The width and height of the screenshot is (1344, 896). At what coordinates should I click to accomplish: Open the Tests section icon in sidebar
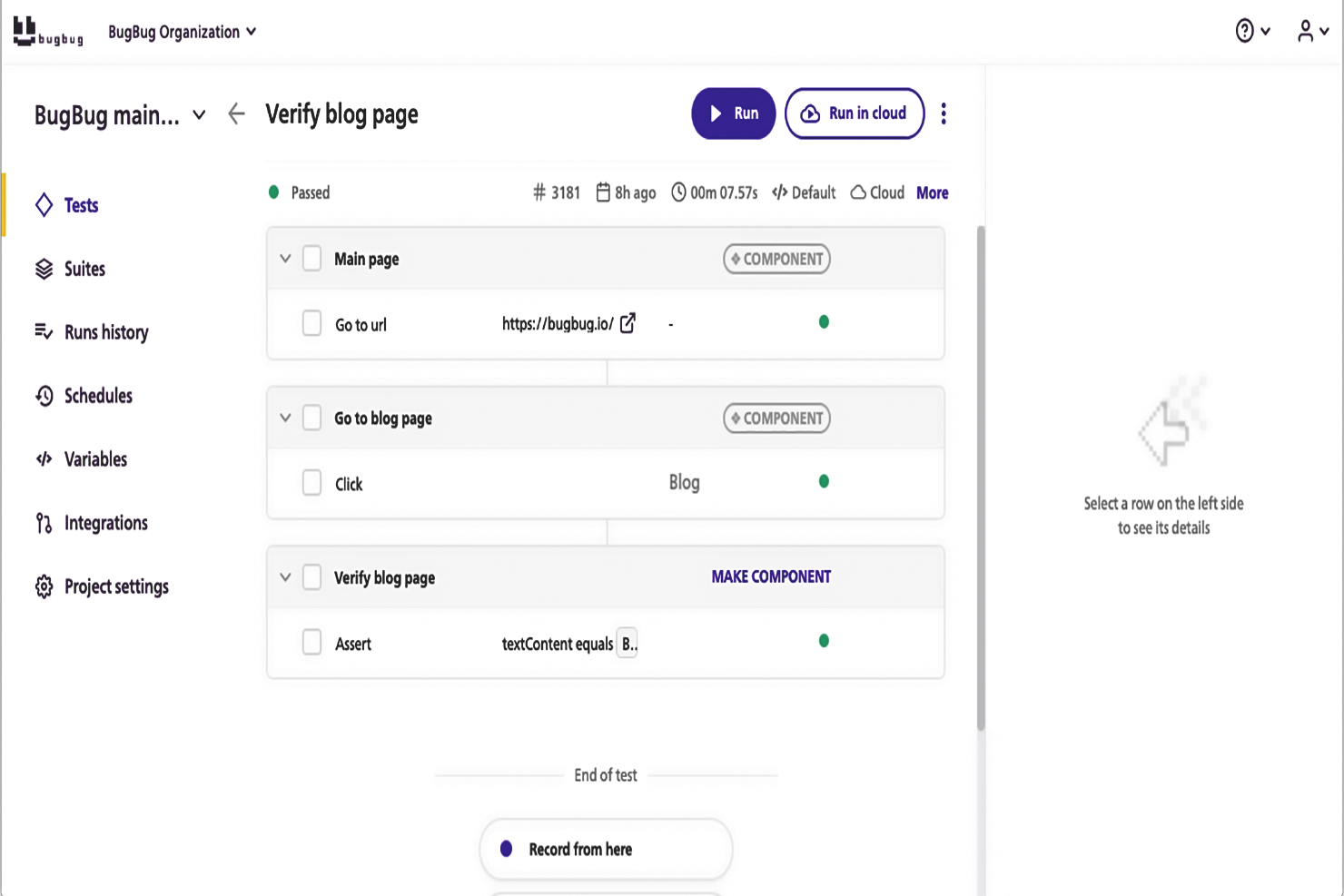click(44, 205)
